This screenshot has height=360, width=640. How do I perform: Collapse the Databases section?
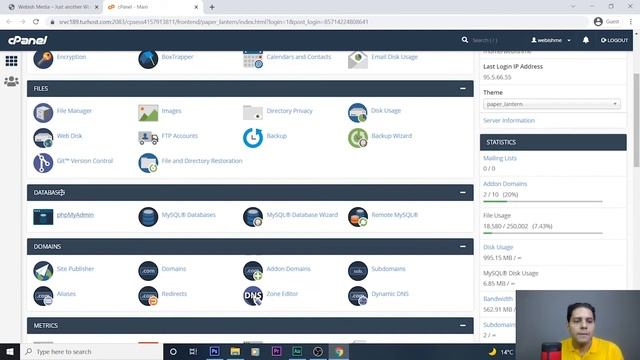[462, 192]
